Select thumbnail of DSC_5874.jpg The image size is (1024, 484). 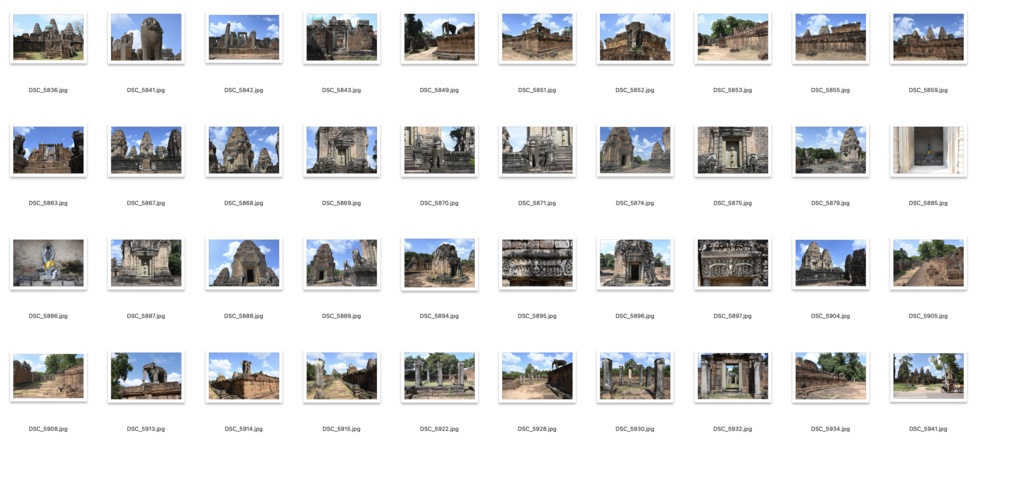point(635,150)
